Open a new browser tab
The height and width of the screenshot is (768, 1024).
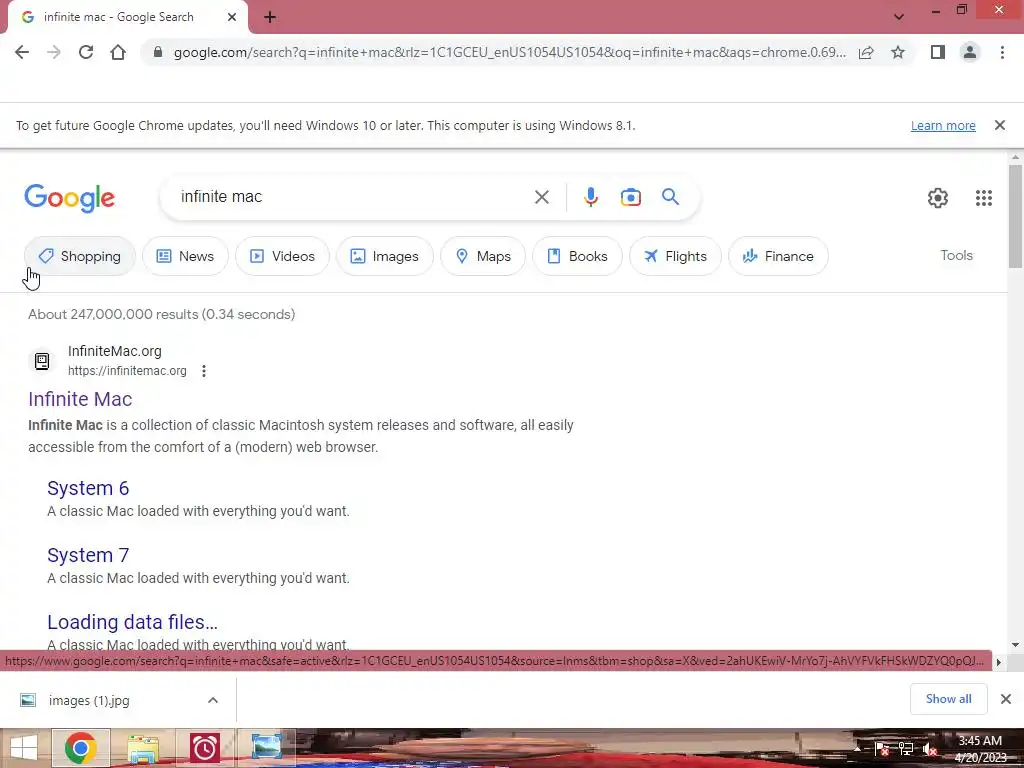click(270, 17)
